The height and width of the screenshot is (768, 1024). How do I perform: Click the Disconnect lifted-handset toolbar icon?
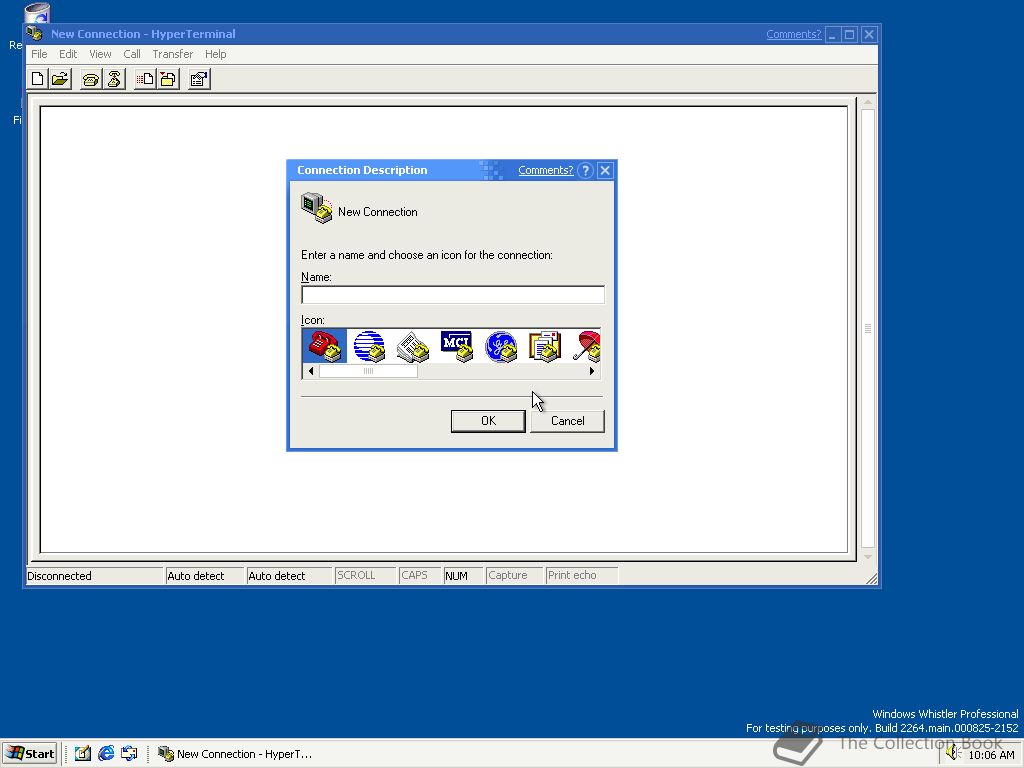pos(114,79)
